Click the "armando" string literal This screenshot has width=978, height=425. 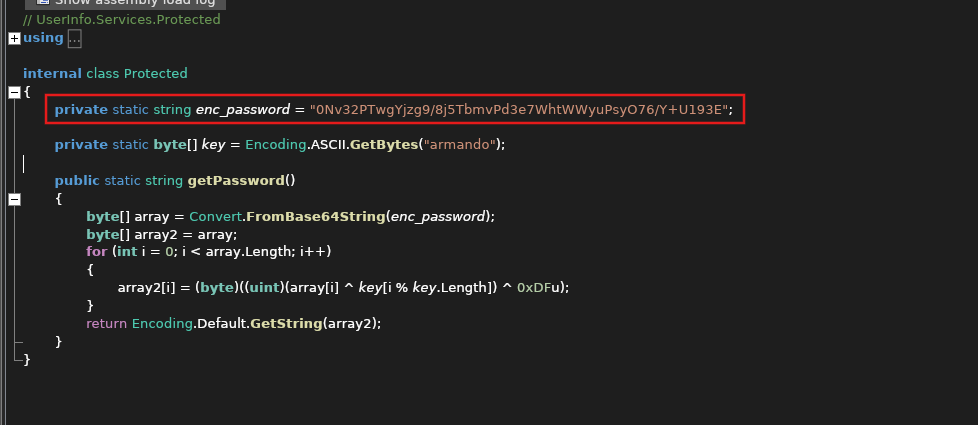click(460, 145)
